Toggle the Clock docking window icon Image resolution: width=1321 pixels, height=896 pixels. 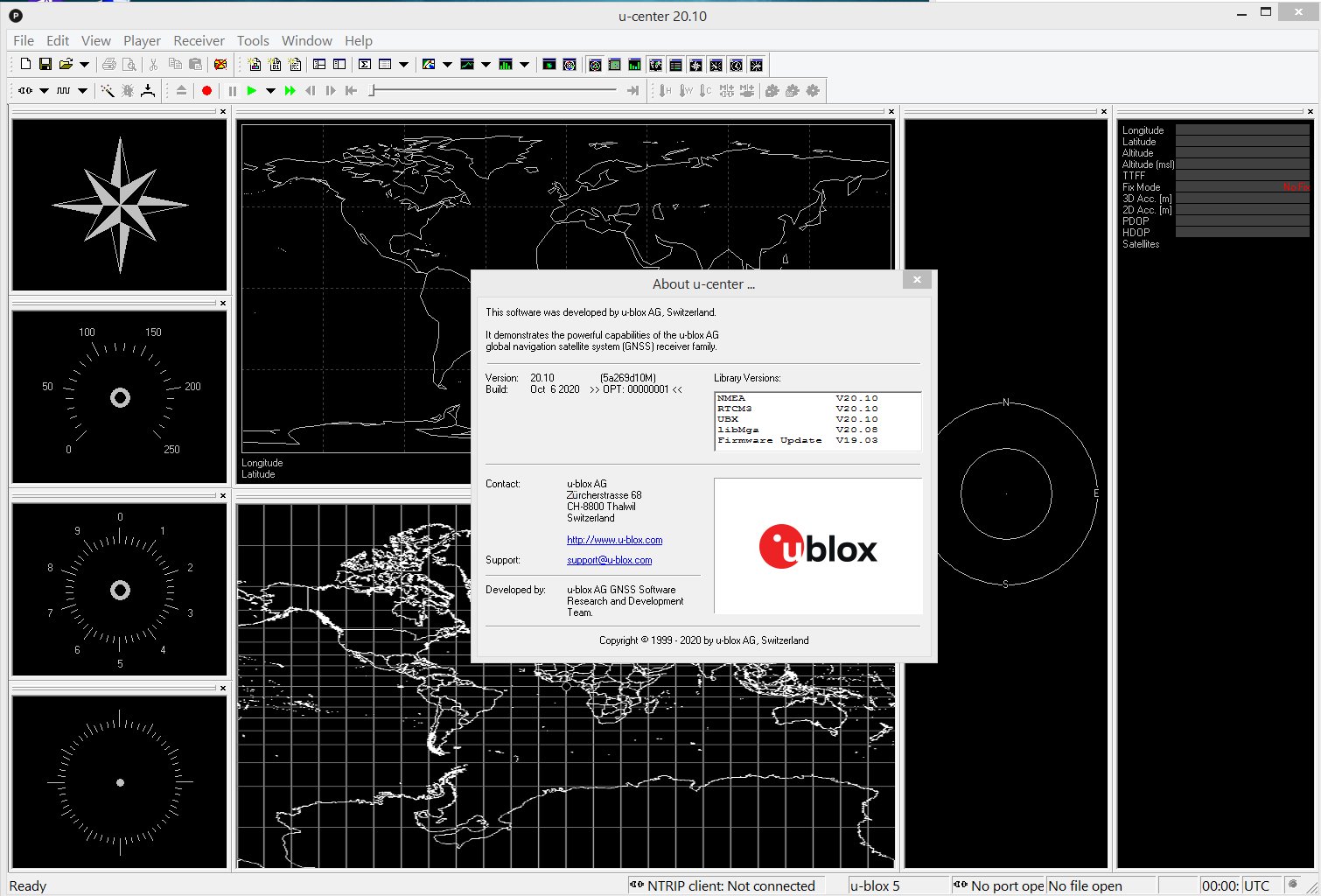736,65
